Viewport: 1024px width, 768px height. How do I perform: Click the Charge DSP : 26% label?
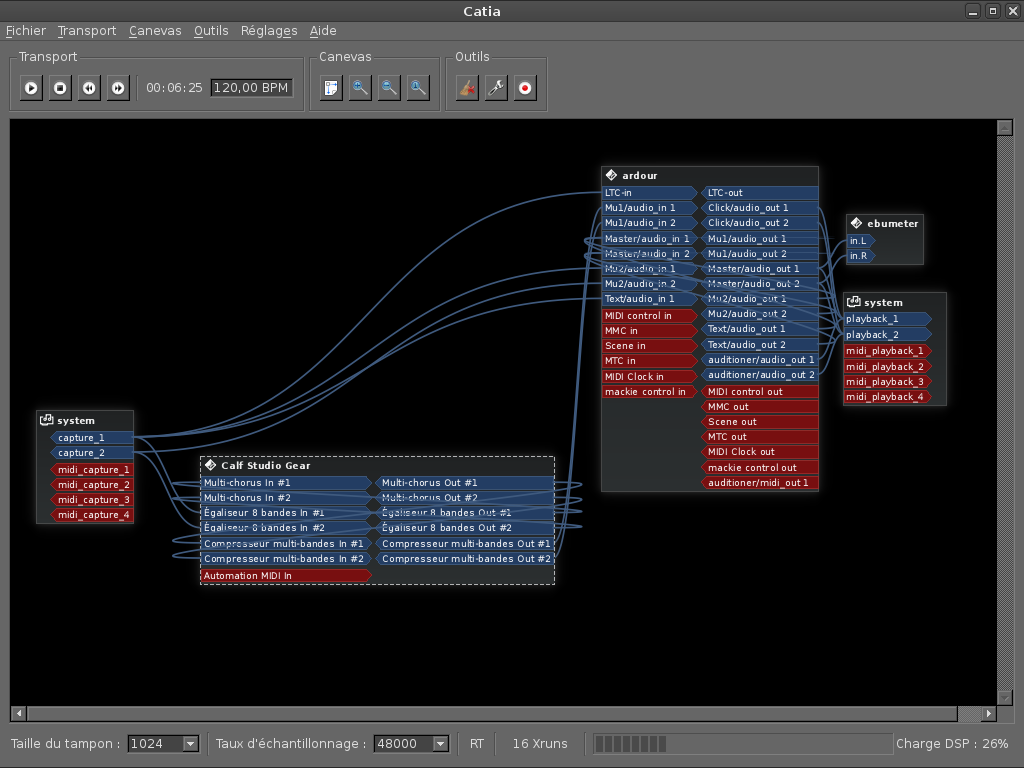[x=952, y=744]
